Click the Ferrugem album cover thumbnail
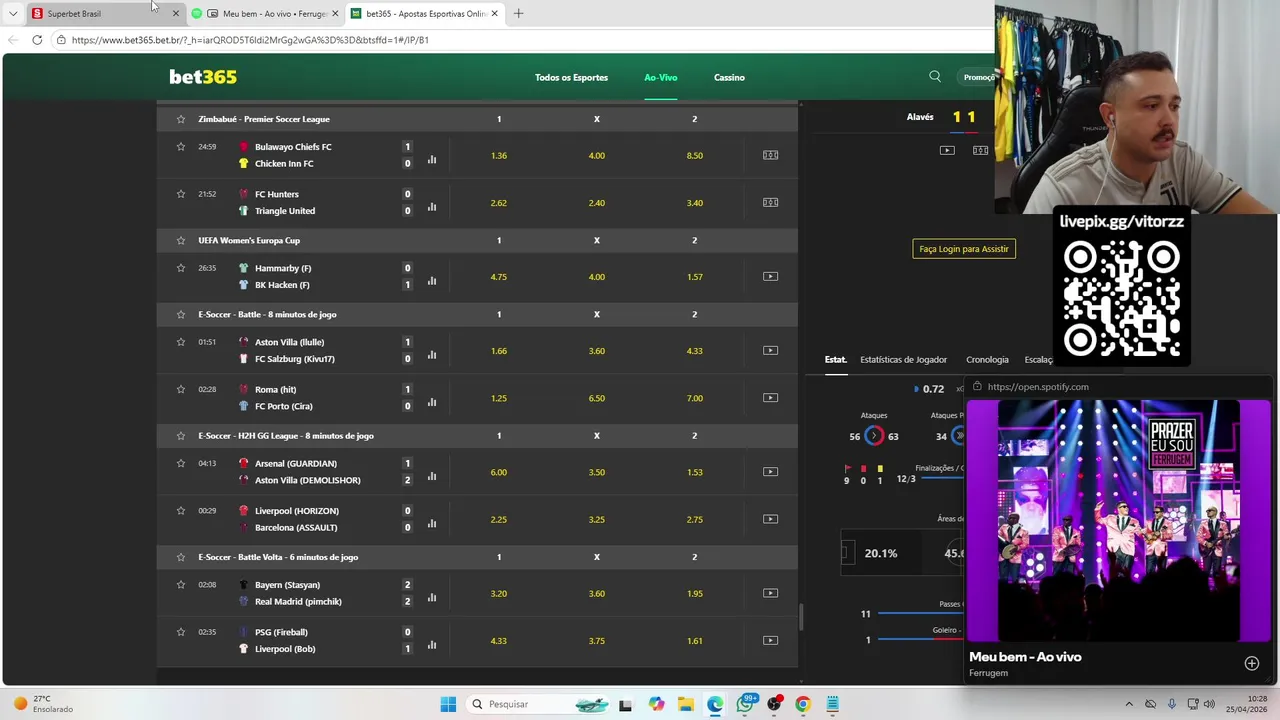 [x=1118, y=520]
